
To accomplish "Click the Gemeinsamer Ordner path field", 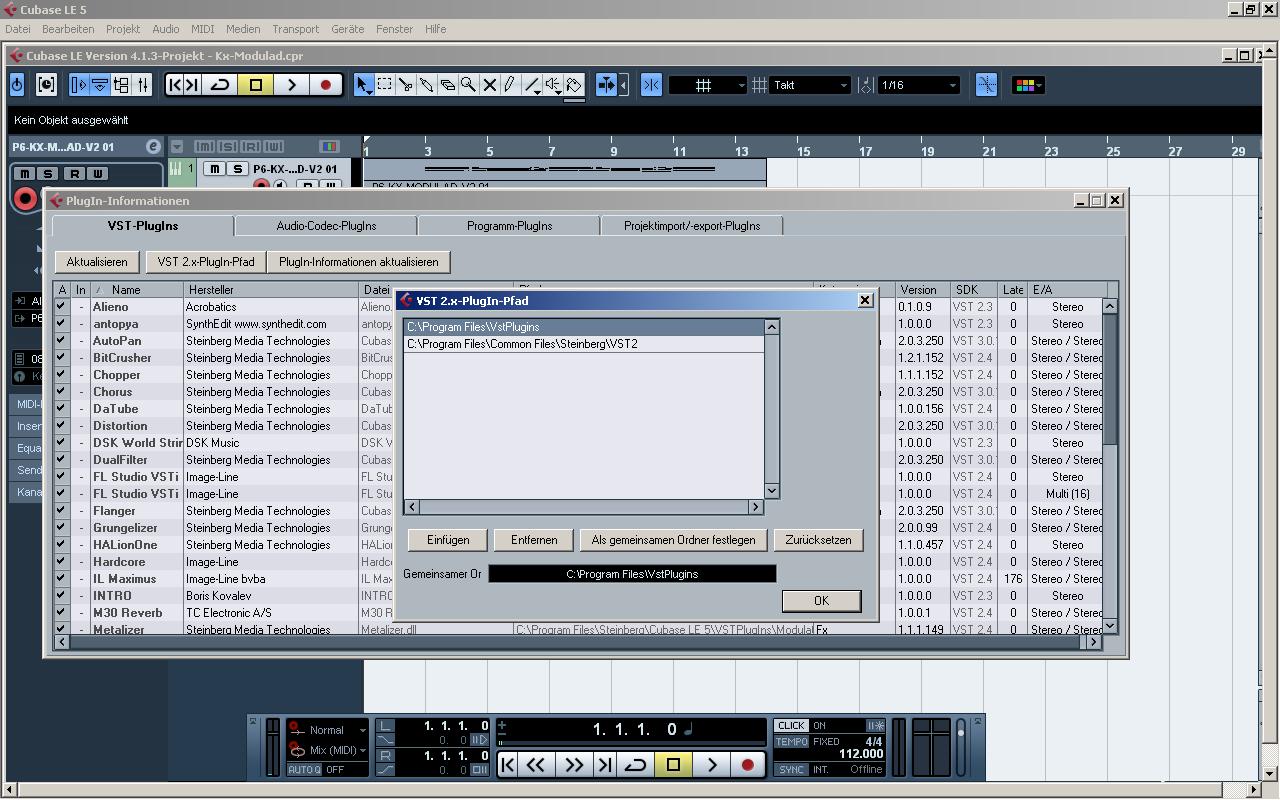I will pos(632,574).
